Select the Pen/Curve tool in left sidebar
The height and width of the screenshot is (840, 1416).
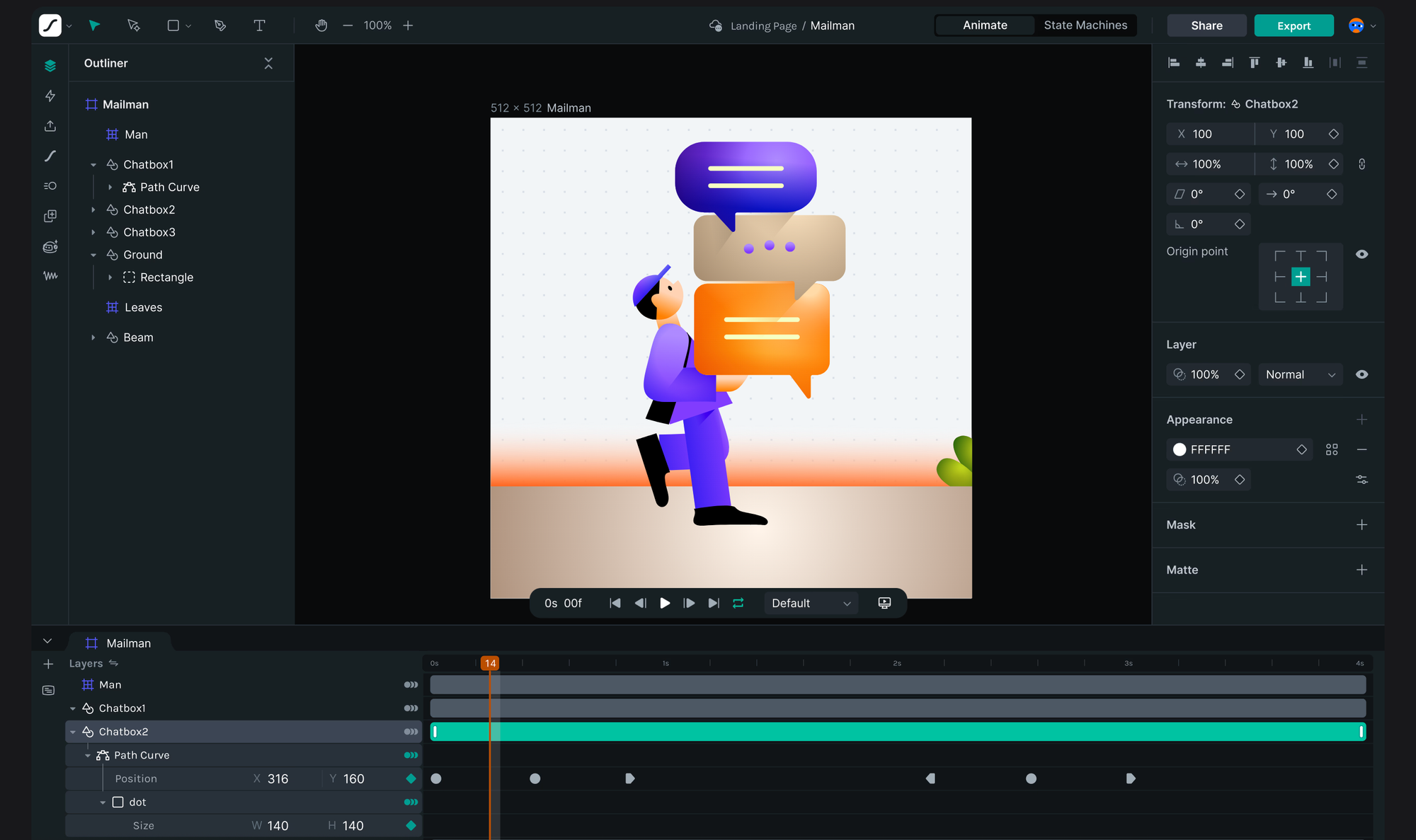pyautogui.click(x=50, y=156)
